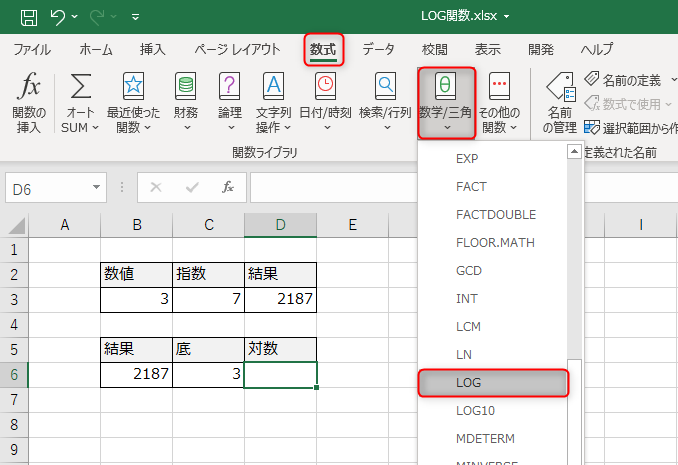This screenshot has width=678, height=465.
Task: Open the Financial (財務) functions icon
Action: pyautogui.click(x=185, y=87)
